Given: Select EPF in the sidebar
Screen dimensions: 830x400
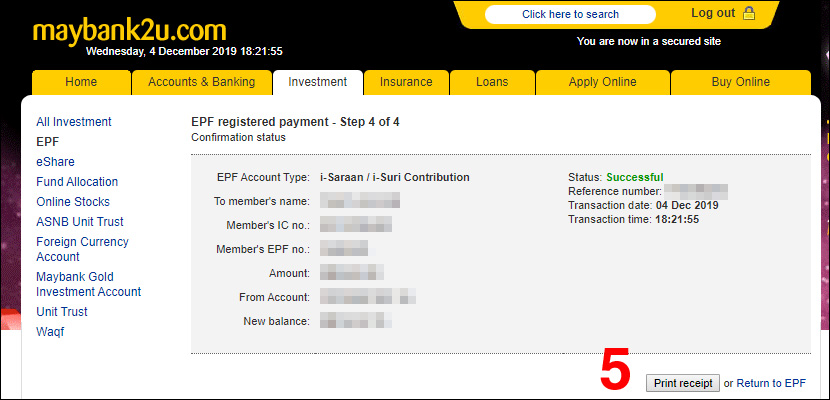Looking at the screenshot, I should (48, 142).
